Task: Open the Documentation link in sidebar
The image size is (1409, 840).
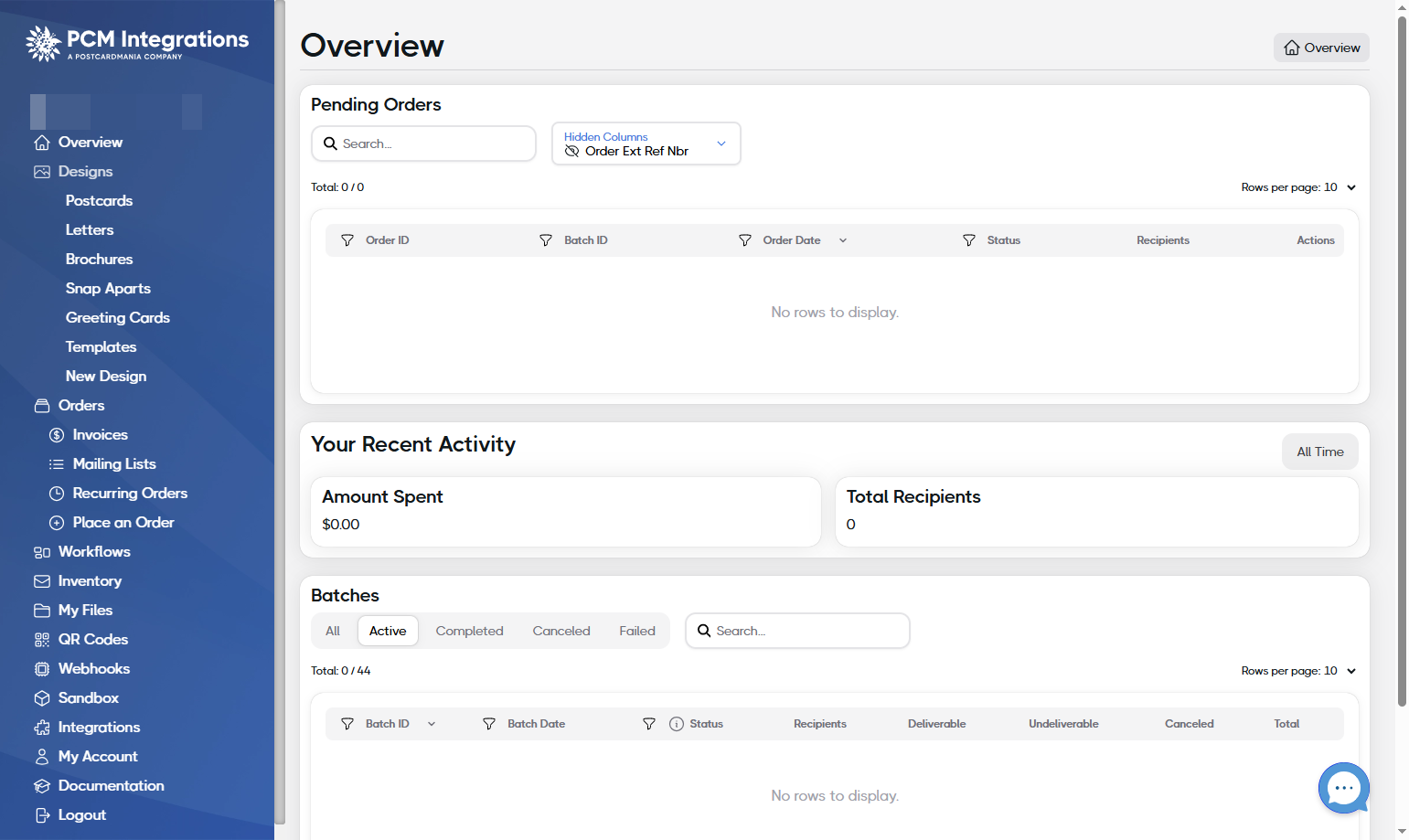Action: click(x=99, y=786)
